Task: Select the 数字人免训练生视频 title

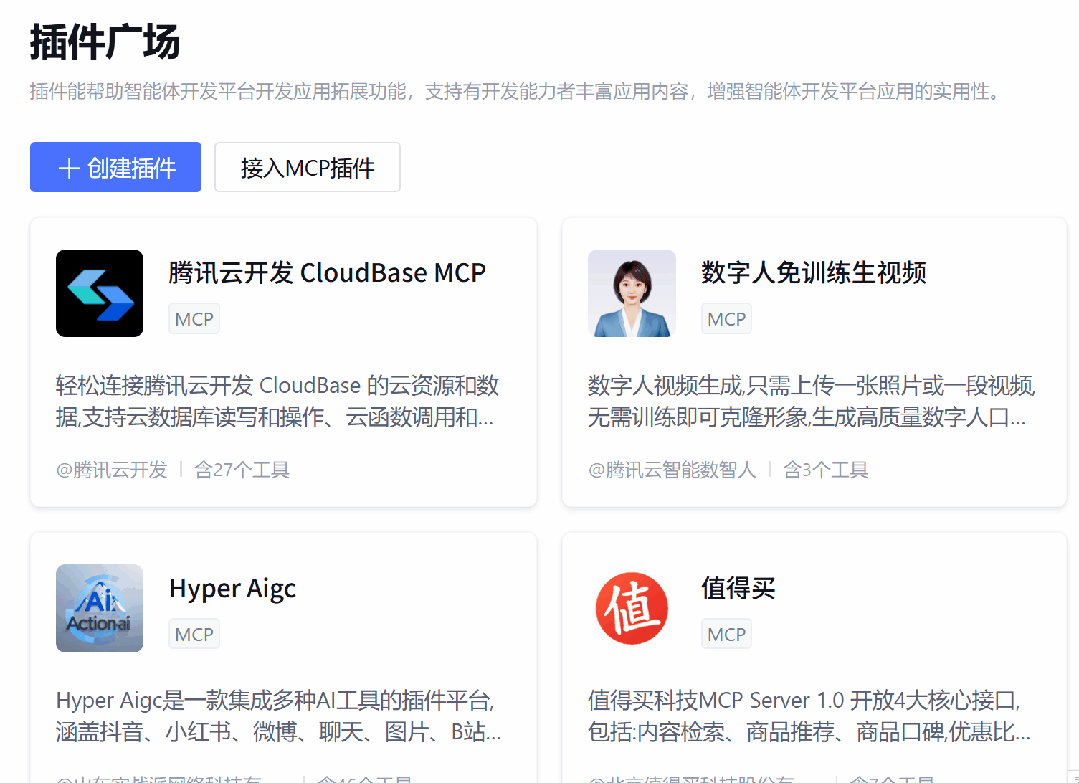Action: point(813,273)
